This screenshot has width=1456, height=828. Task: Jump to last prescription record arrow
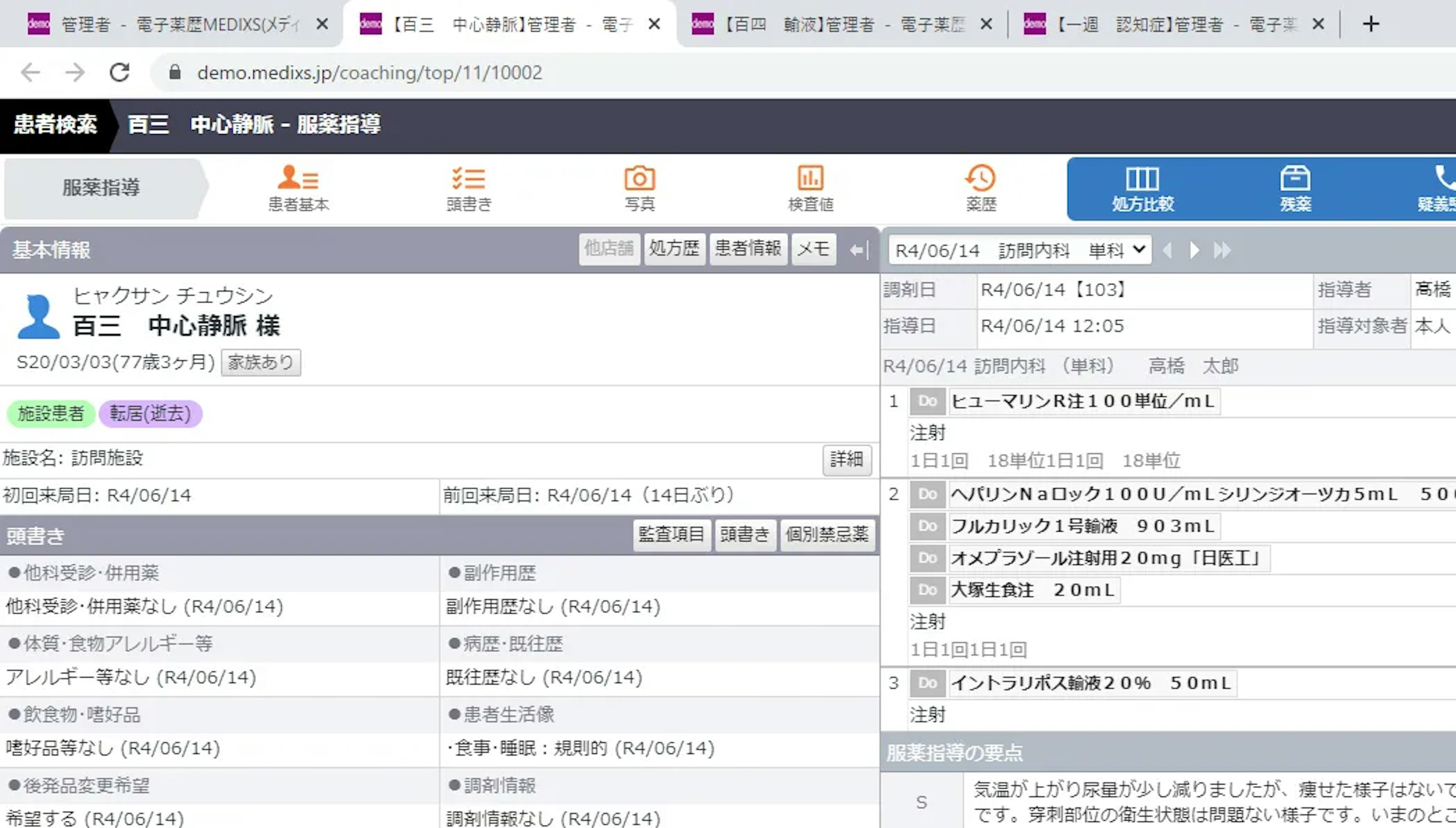click(x=1222, y=250)
